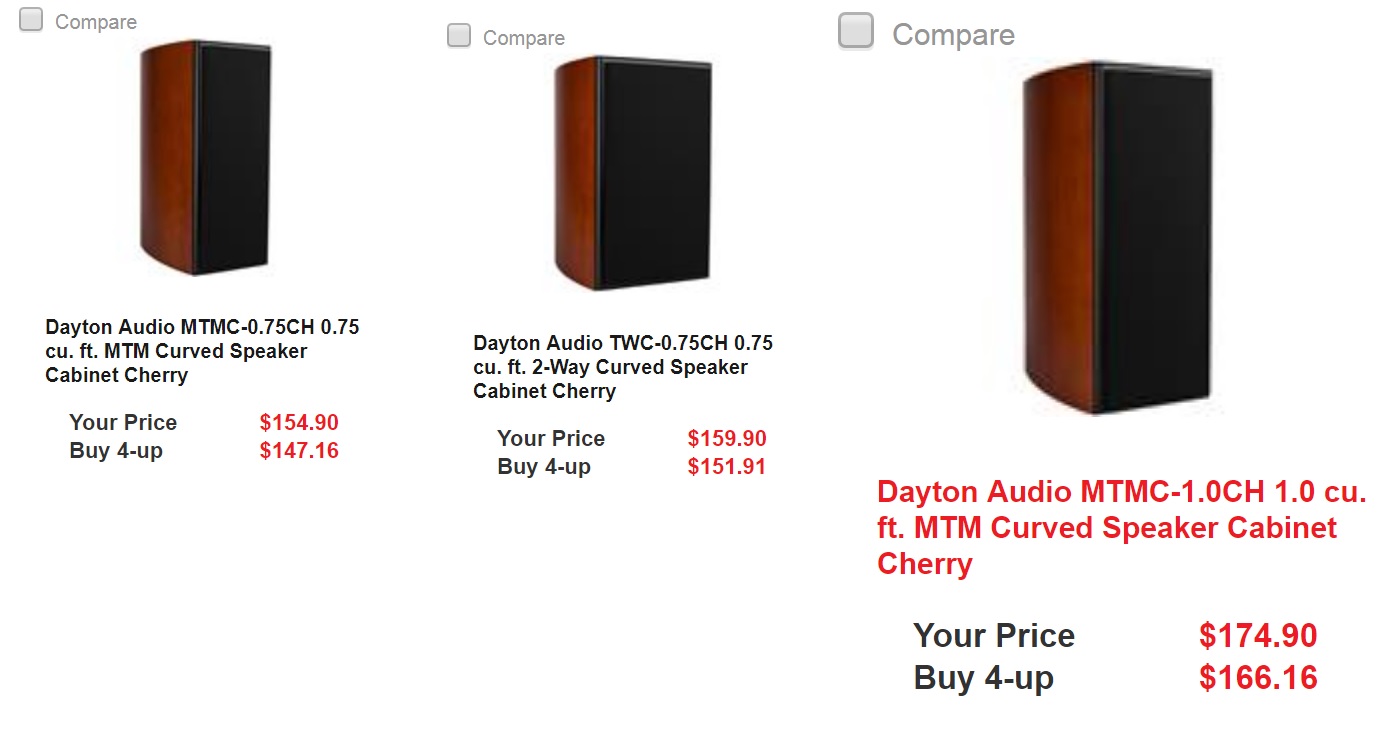Viewport: 1396px width, 756px height.
Task: View the large MTMC-1.0CH cabinet image
Action: (x=1119, y=238)
